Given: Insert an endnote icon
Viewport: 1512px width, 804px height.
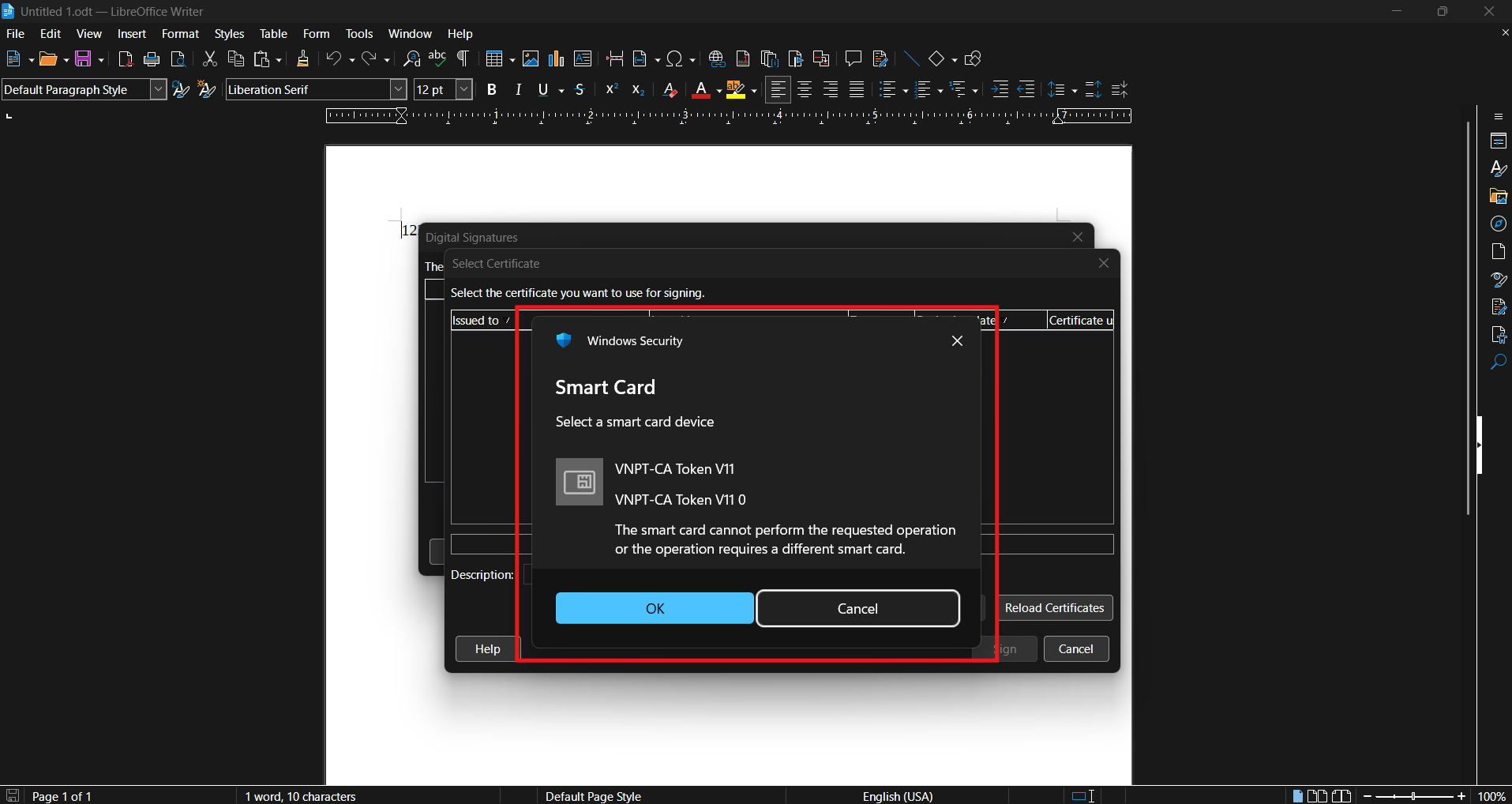Looking at the screenshot, I should [x=769, y=59].
